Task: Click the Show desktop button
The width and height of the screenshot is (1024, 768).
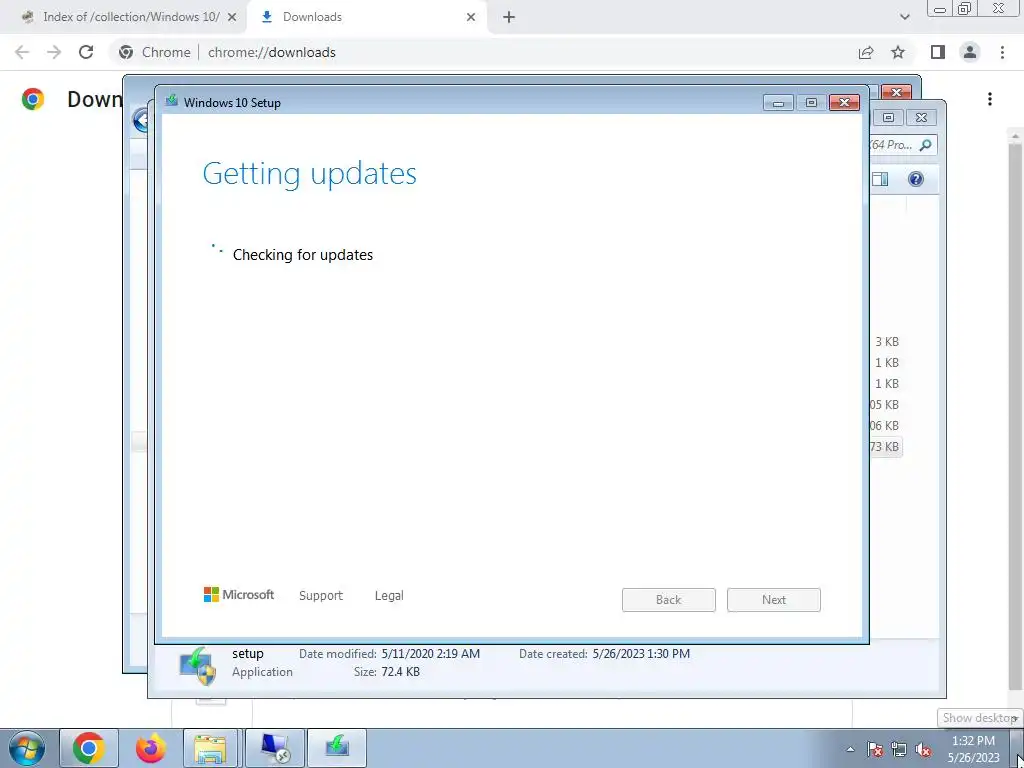Action: pos(1016,748)
